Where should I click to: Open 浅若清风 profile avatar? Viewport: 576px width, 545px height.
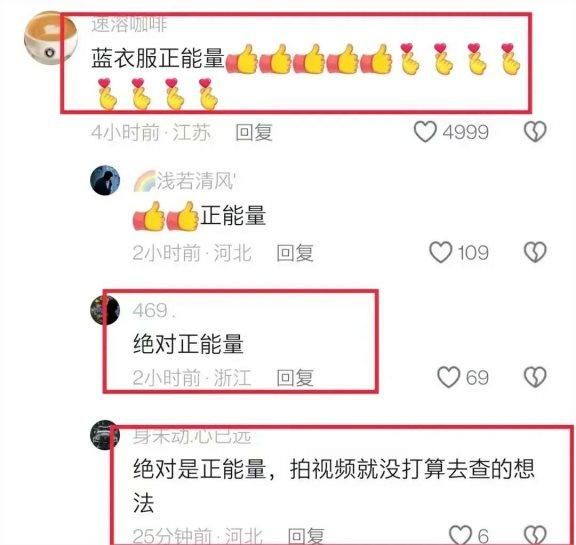pos(105,180)
